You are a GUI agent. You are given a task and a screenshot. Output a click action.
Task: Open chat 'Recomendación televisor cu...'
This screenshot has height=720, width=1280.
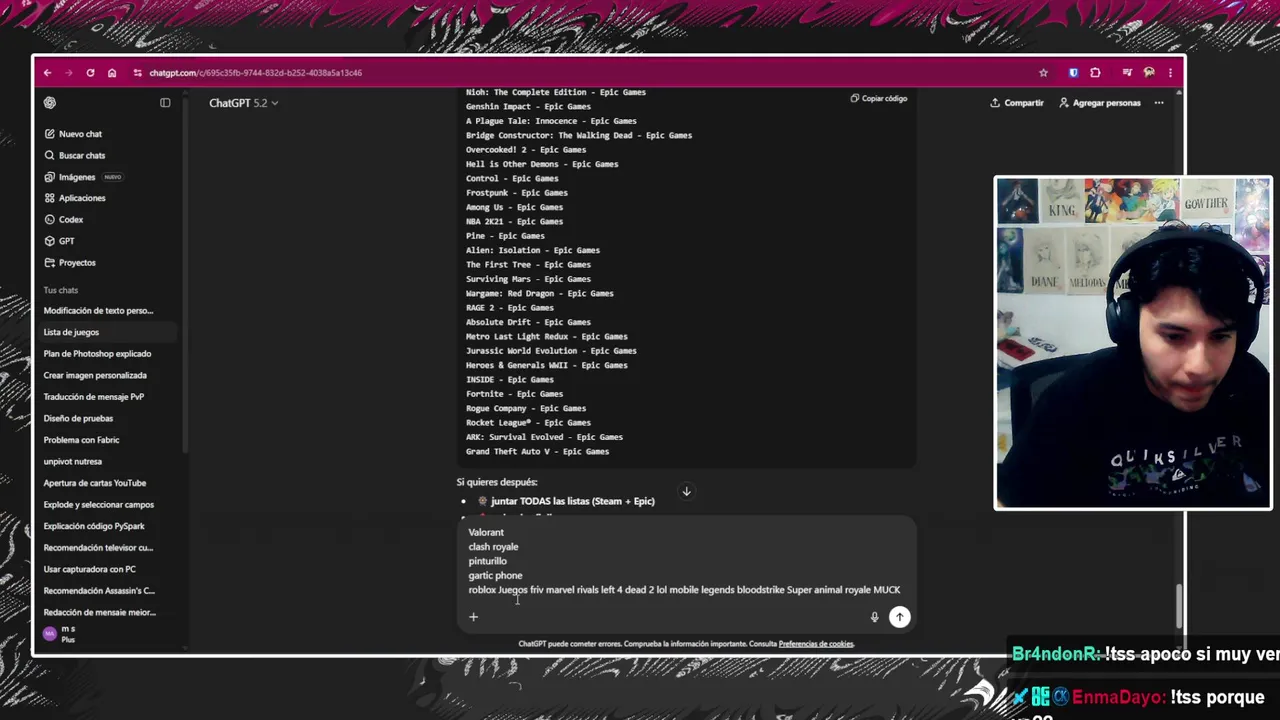(x=98, y=548)
